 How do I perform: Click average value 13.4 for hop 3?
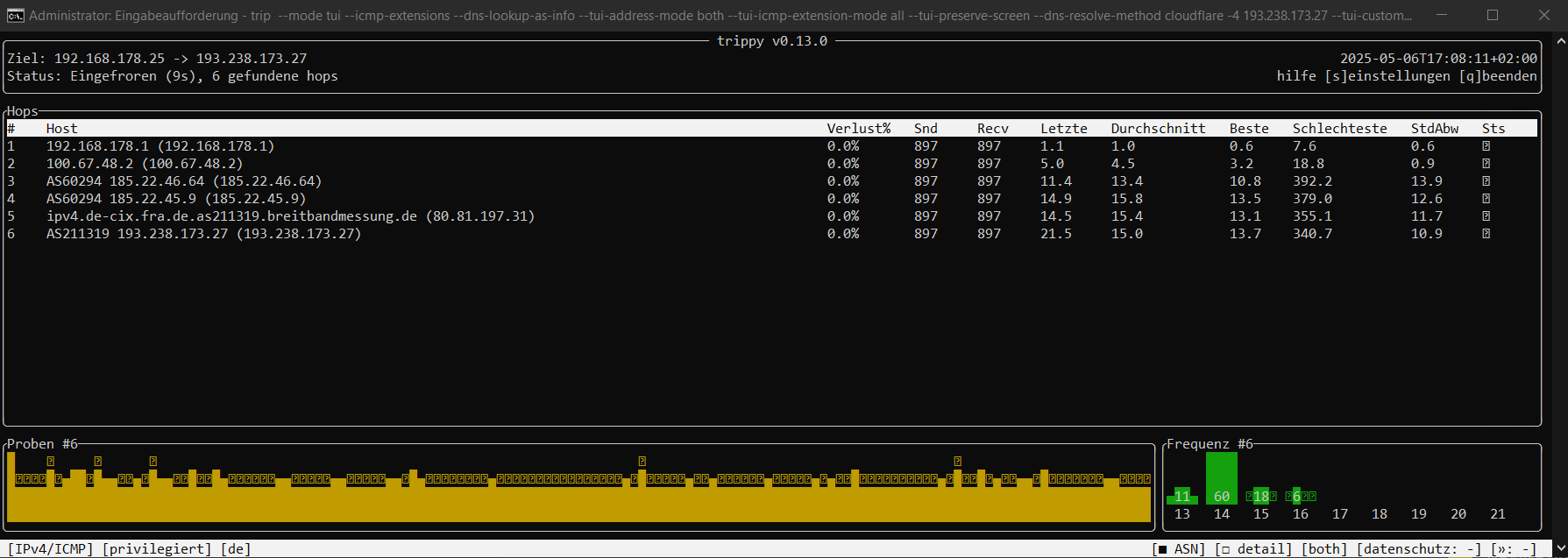[x=1127, y=181]
